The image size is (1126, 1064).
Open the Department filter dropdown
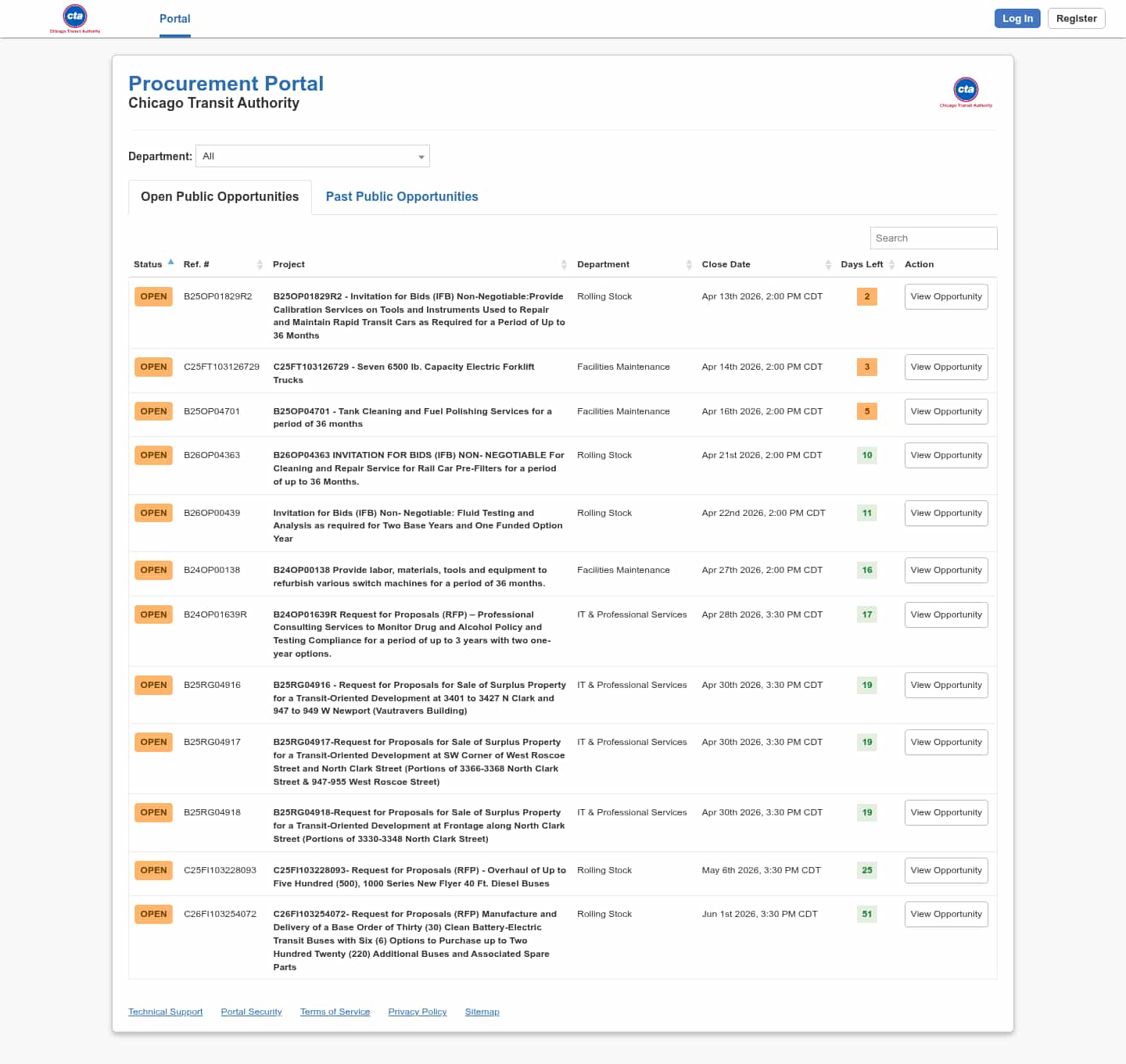[313, 156]
